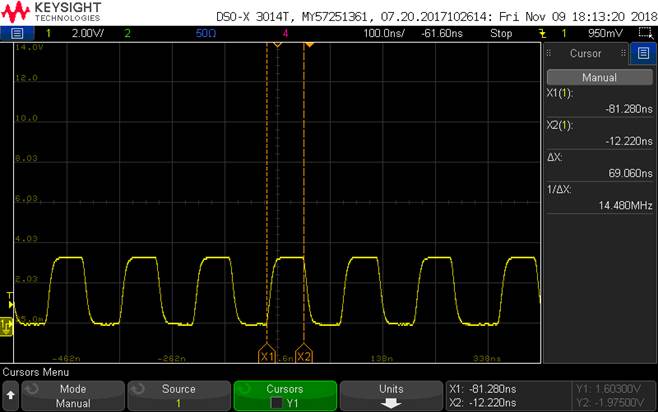Tap the Manual cursor mode button in sidebar
Screen dimensions: 658x412
(x=599, y=77)
